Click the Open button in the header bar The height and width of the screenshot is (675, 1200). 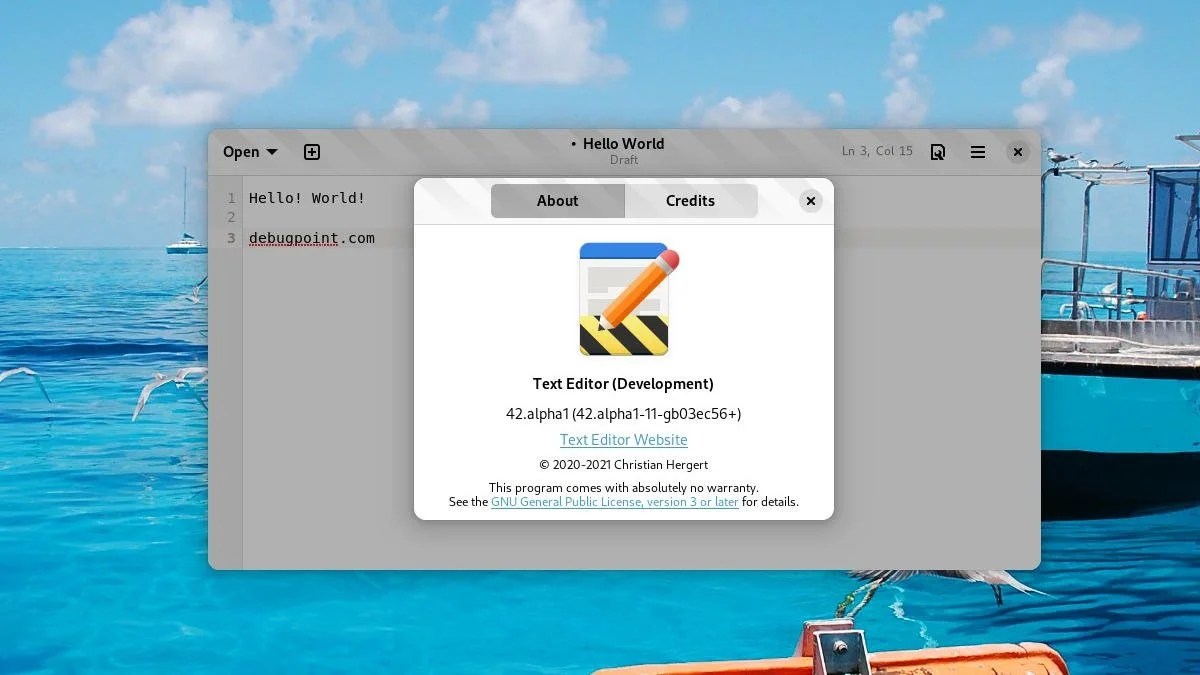240,151
